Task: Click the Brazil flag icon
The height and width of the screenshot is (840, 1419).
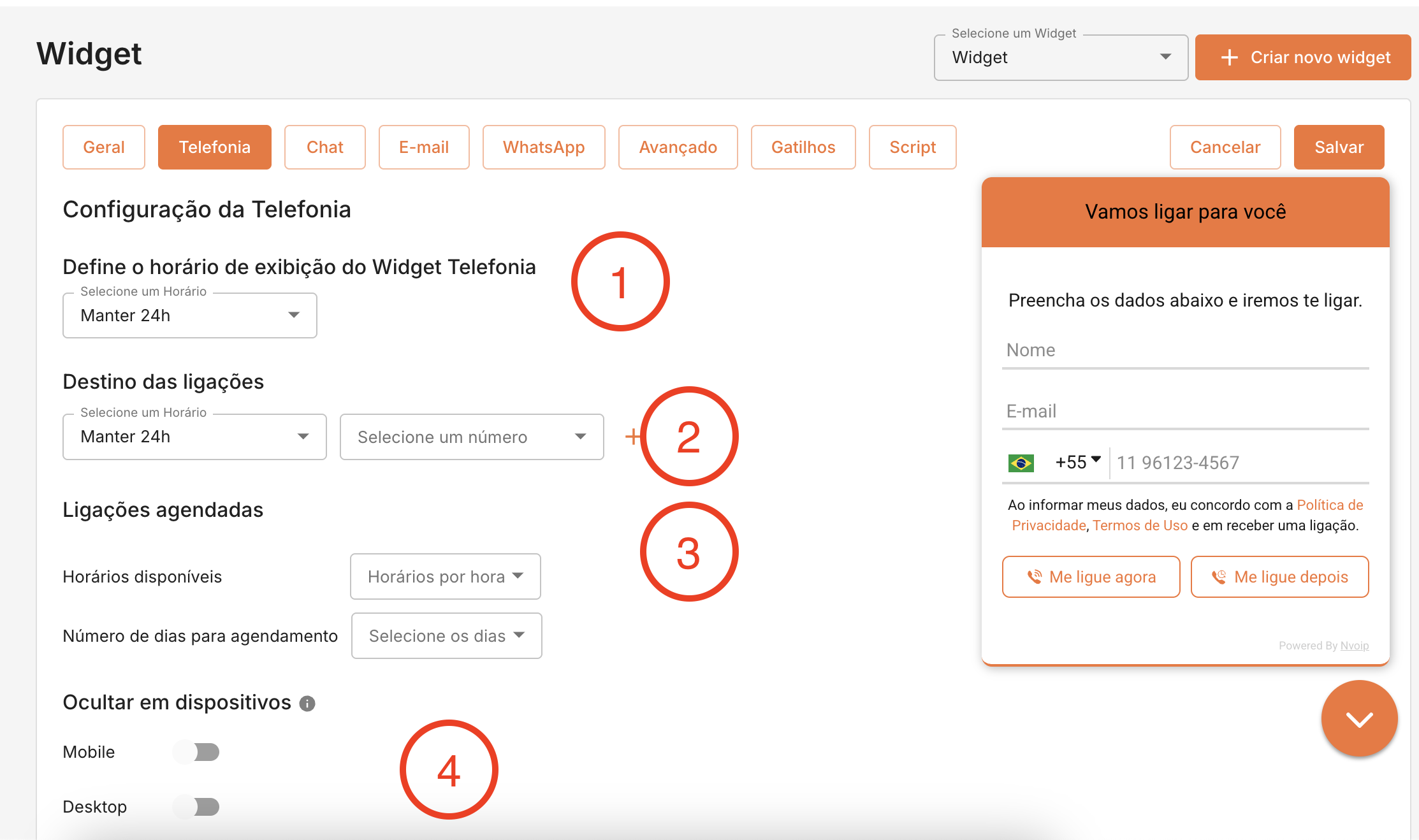Action: click(x=1021, y=463)
